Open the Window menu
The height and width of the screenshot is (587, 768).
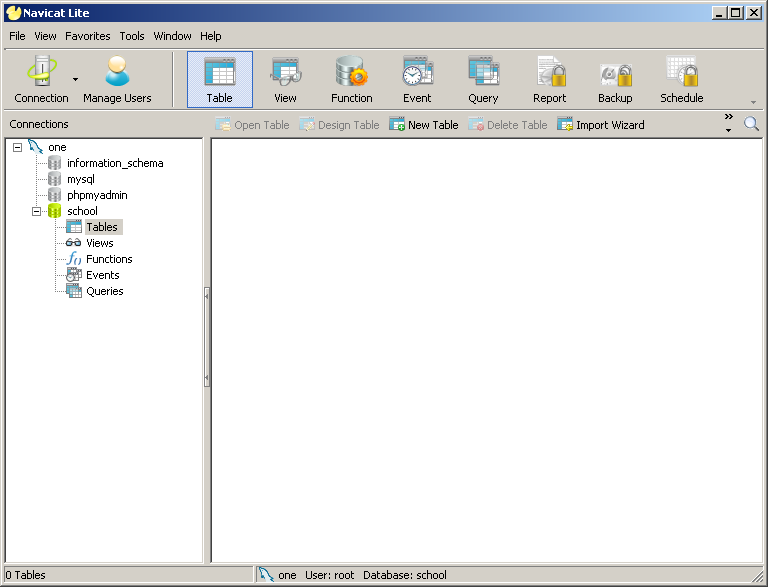pos(172,36)
